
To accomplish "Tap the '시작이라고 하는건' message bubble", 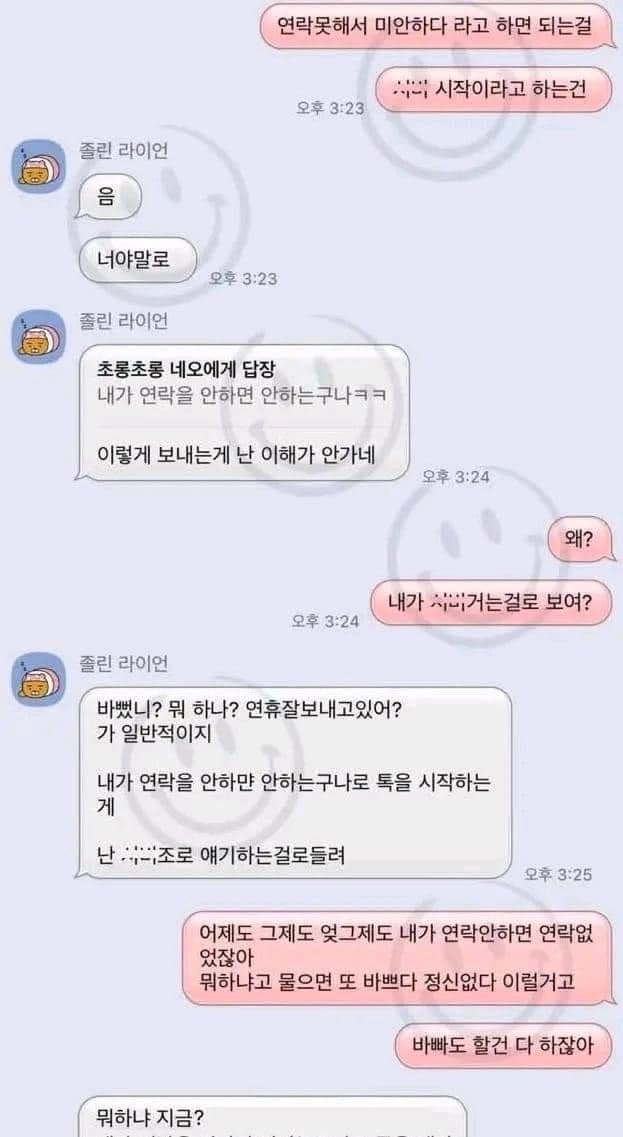I will coord(495,90).
